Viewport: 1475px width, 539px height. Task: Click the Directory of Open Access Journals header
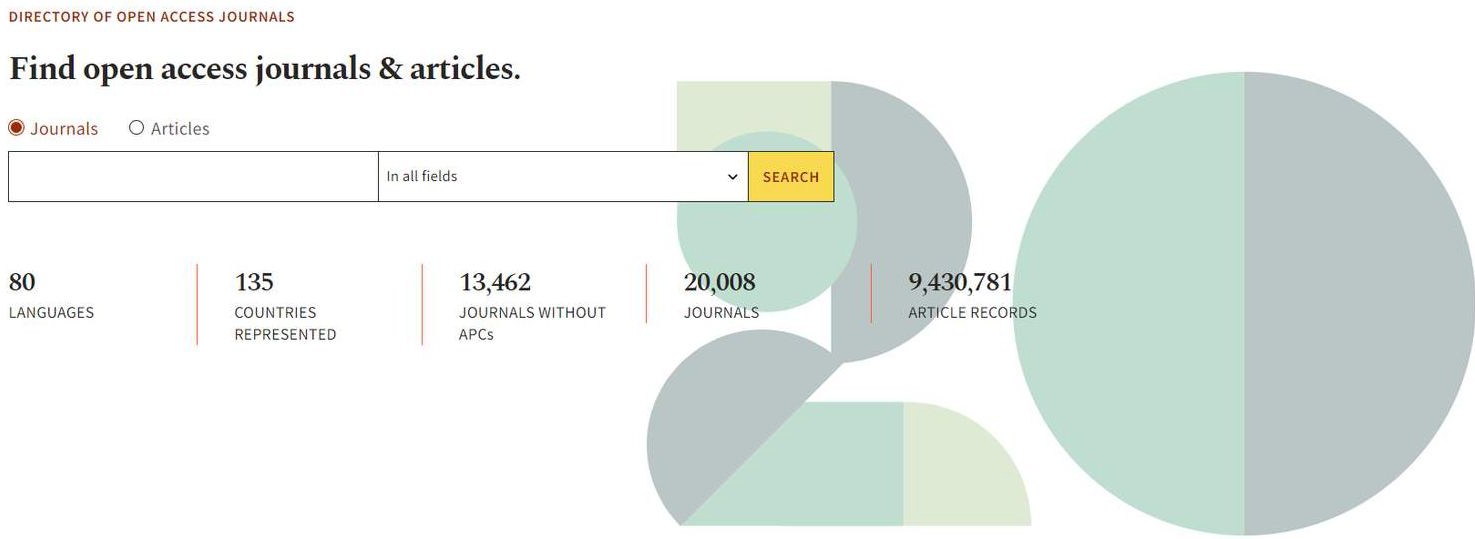point(151,17)
